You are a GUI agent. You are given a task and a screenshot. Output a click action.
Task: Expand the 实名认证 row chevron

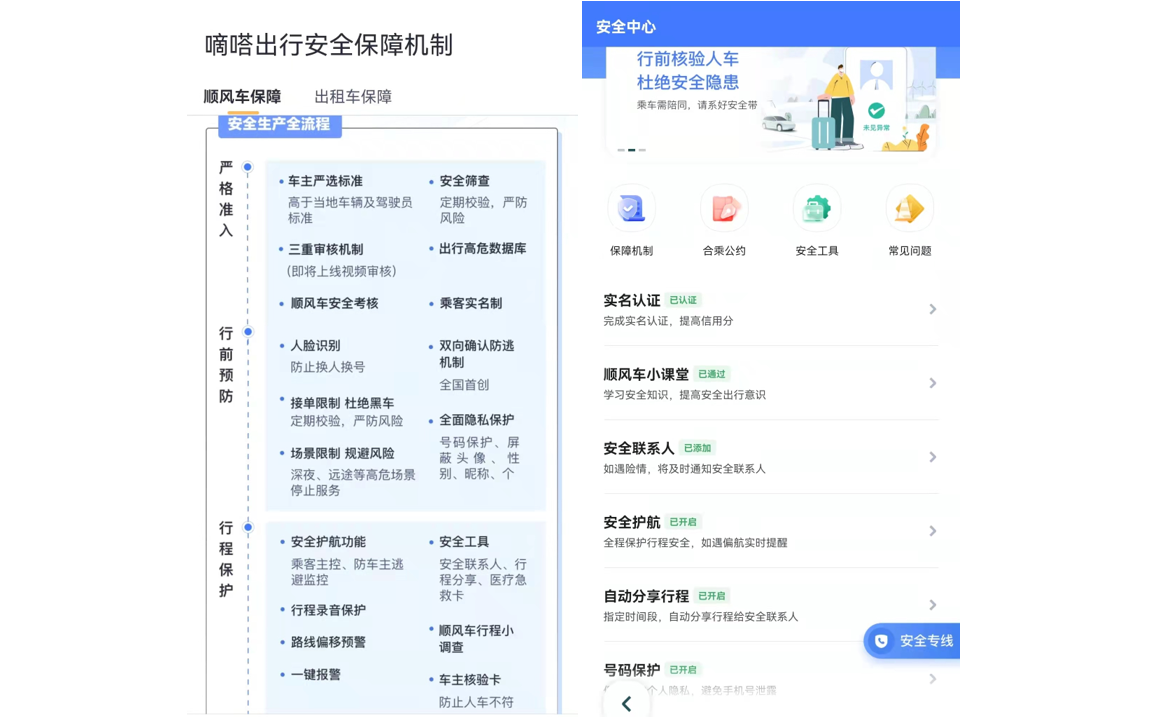(932, 309)
